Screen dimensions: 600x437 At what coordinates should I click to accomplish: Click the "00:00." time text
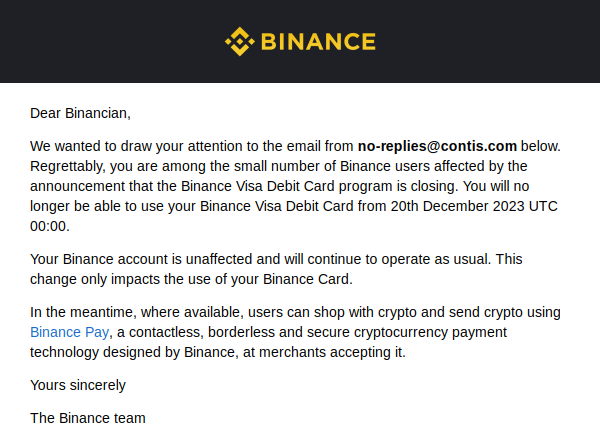[x=50, y=226]
